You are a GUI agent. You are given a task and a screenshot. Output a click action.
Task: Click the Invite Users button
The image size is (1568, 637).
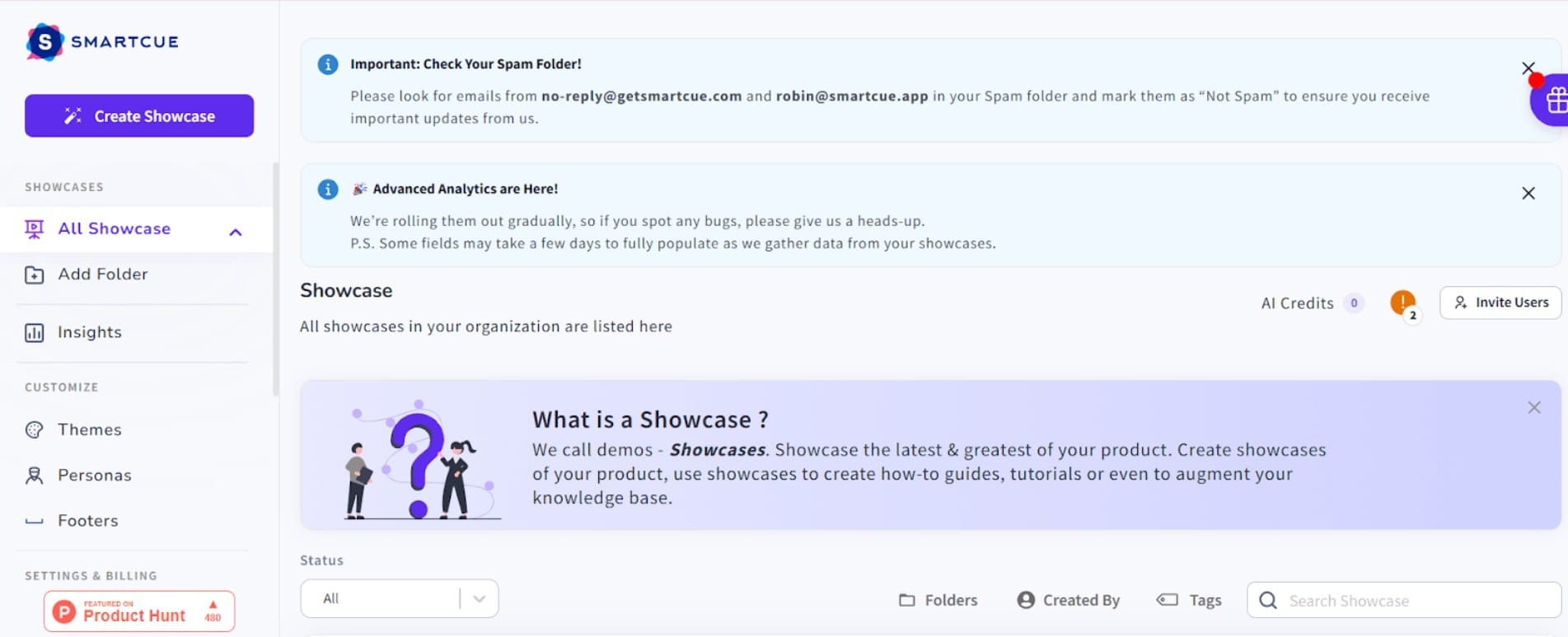1500,302
